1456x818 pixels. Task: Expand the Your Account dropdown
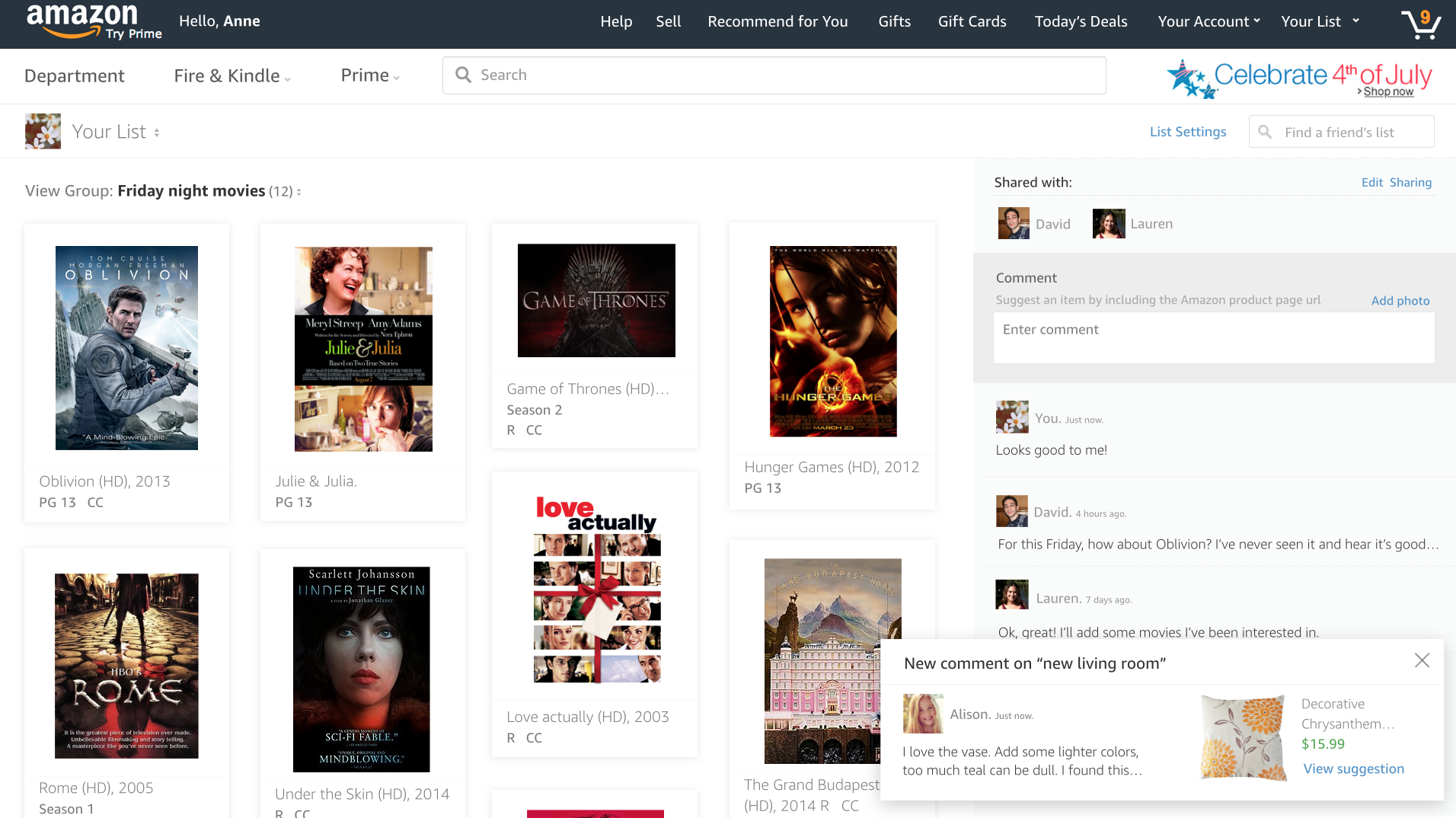click(1209, 21)
